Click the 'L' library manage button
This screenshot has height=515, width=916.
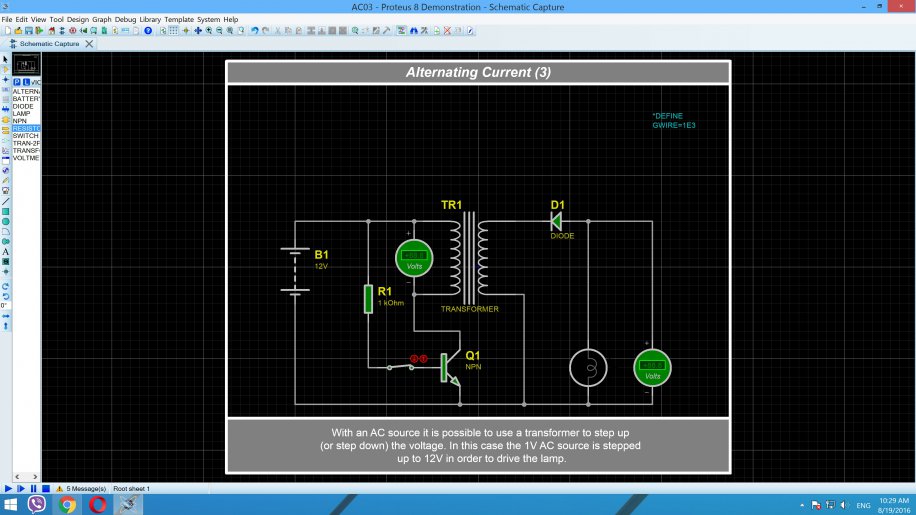[x=25, y=81]
